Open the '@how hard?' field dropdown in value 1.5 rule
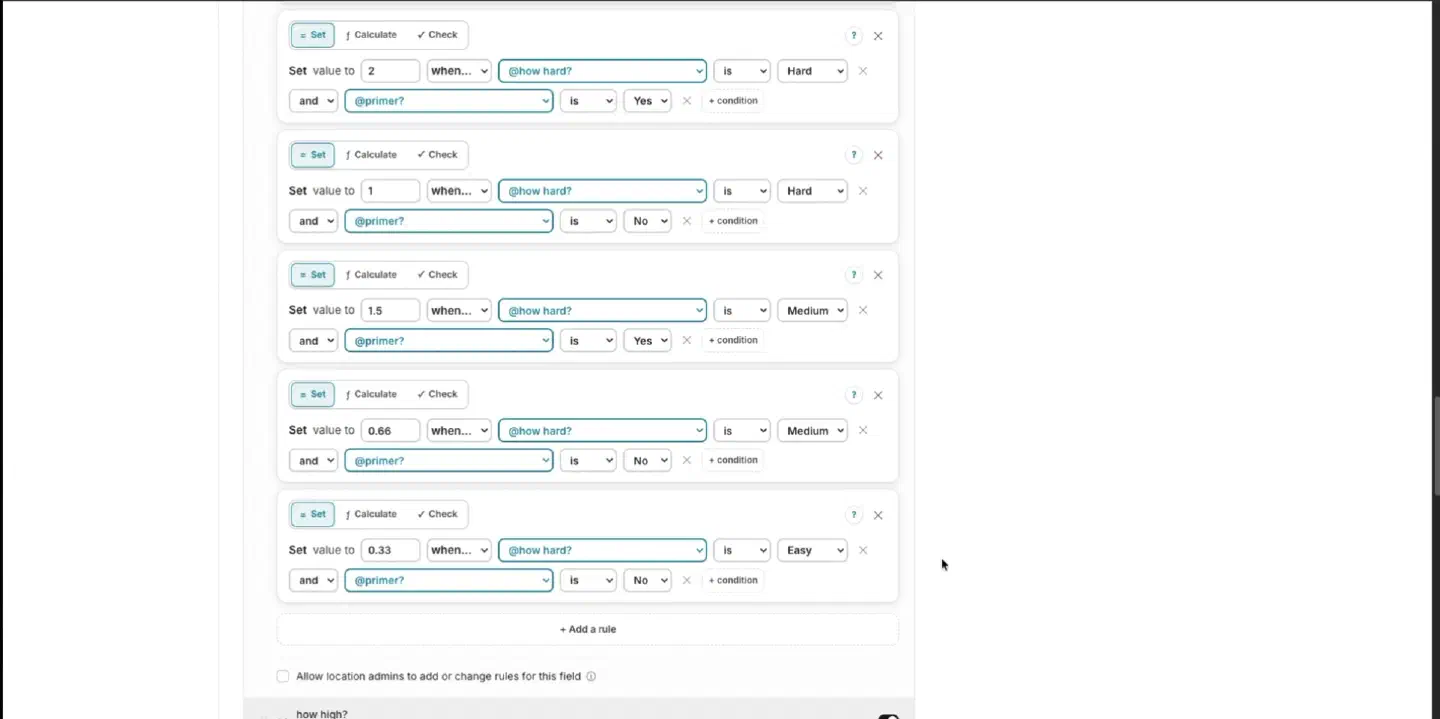Image resolution: width=1440 pixels, height=719 pixels. [x=602, y=310]
